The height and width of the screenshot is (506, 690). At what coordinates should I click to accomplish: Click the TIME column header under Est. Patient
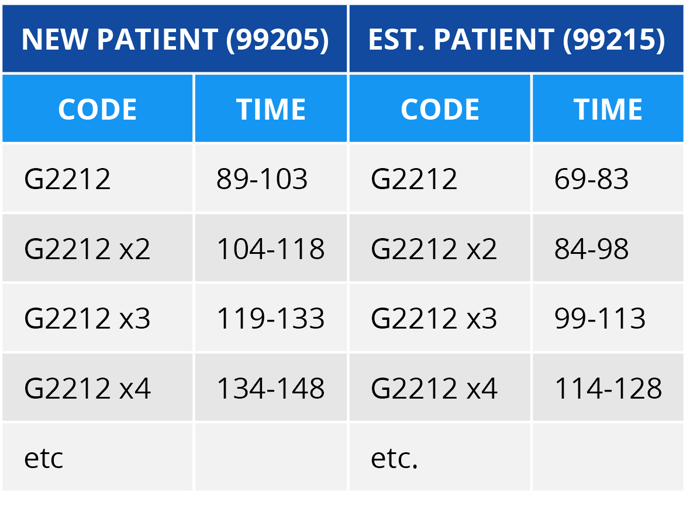(608, 108)
